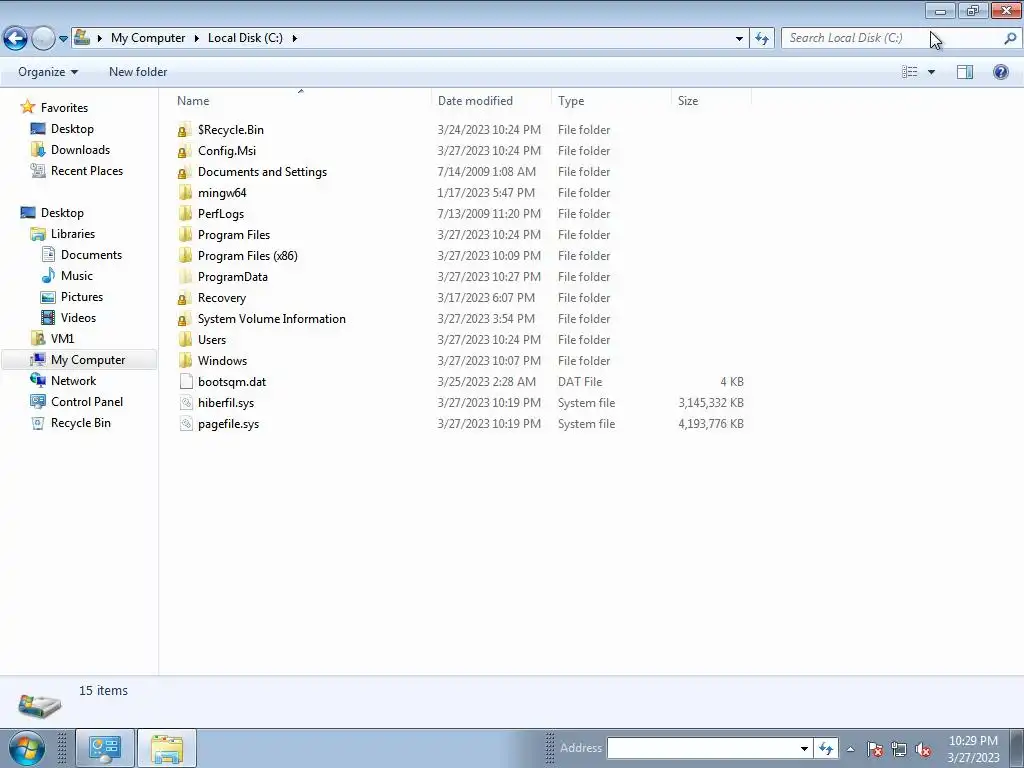Select the $Recycle.Bin folder icon
Screen dimensions: 1024x768
pyautogui.click(x=185, y=130)
